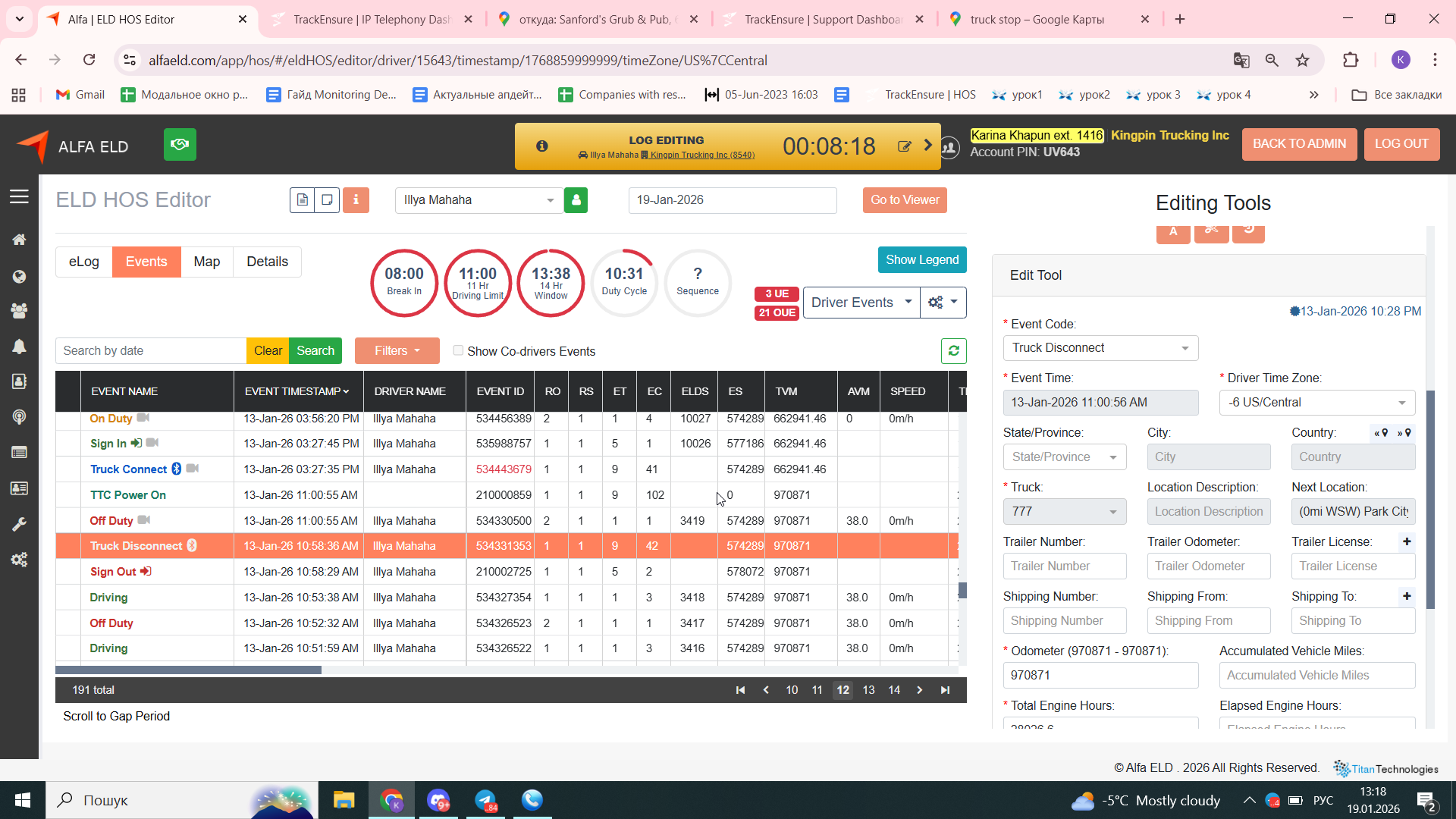This screenshot has height=819, width=1456.
Task: Click the events table horizontal scrollbar
Action: 188,670
